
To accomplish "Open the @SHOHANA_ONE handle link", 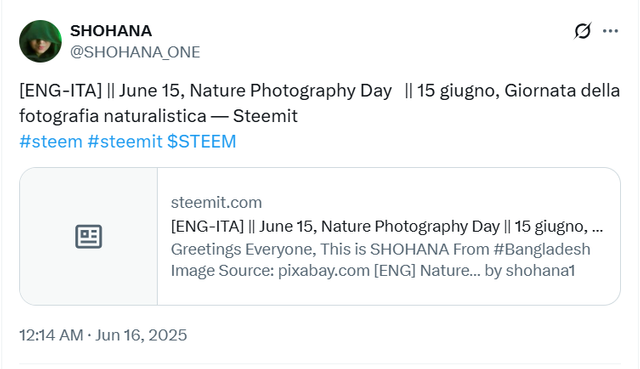I will coord(135,52).
